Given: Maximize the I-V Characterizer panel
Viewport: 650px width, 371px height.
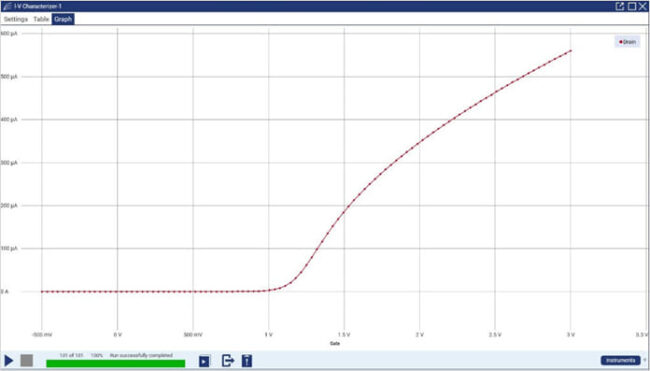Looking at the screenshot, I should [x=631, y=6].
